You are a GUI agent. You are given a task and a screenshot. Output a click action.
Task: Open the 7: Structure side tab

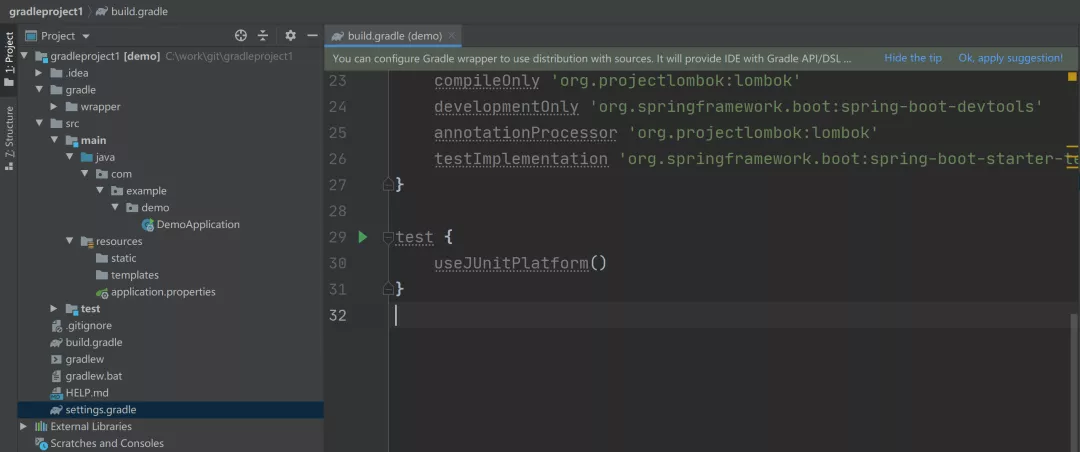9,138
